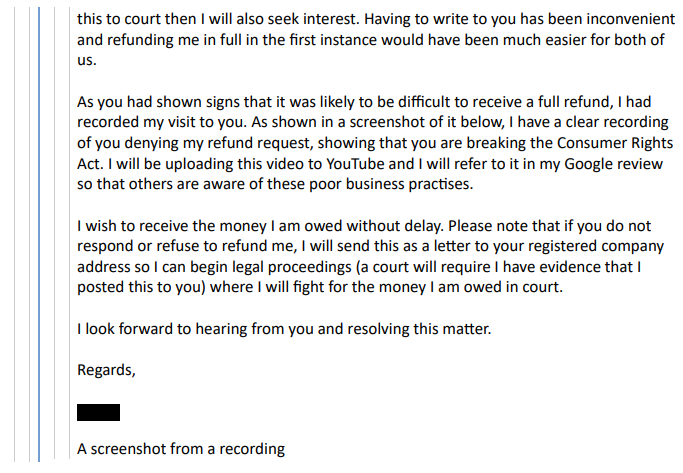Click the word "us." ending the first paragraph
The height and width of the screenshot is (473, 683).
coord(87,61)
